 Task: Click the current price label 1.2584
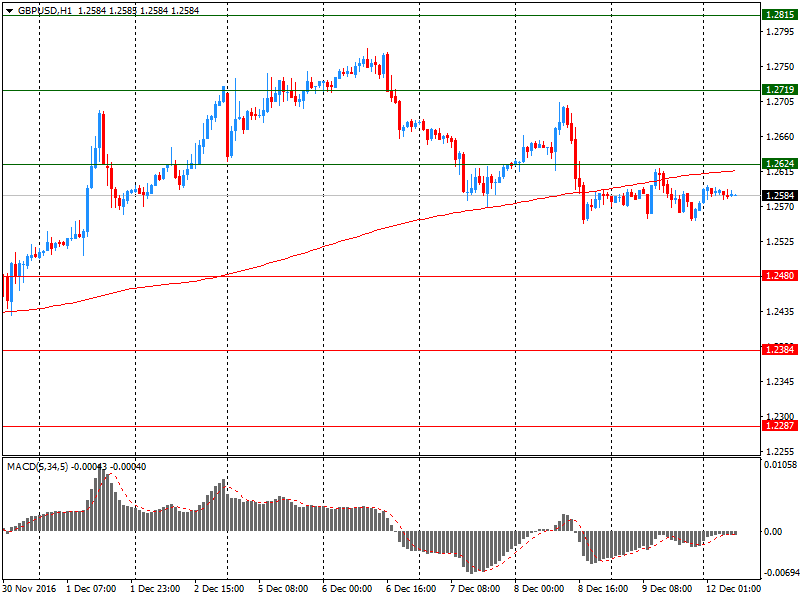[x=780, y=195]
